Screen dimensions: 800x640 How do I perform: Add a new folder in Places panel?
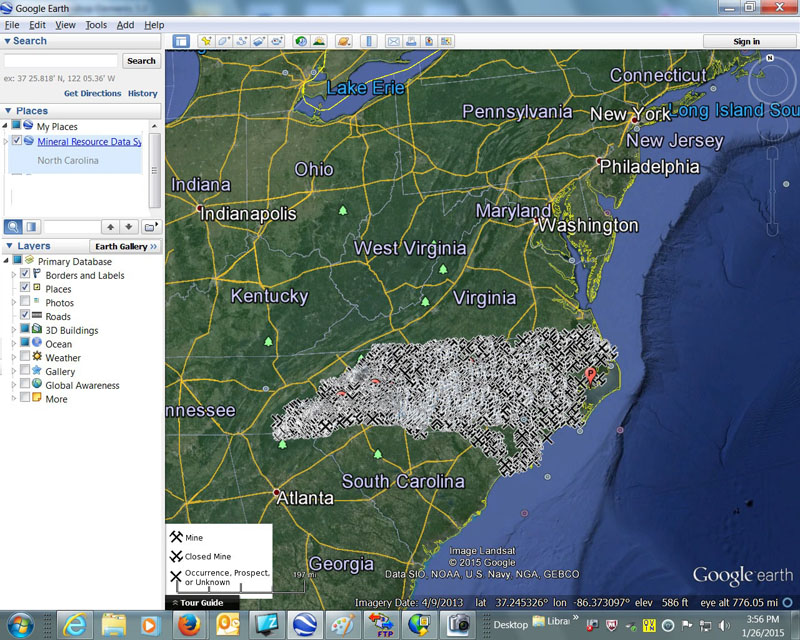pos(151,227)
